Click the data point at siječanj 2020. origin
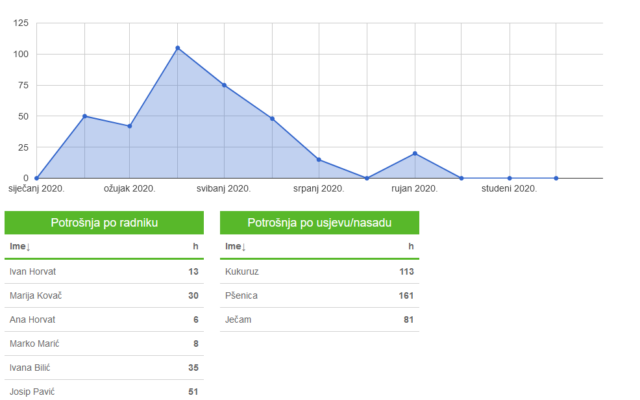Image resolution: width=640 pixels, height=400 pixels. (x=37, y=178)
